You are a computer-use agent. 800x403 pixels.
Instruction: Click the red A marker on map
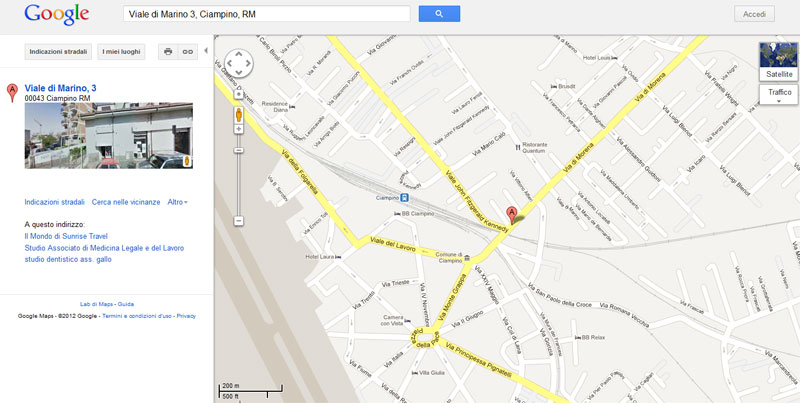511,215
